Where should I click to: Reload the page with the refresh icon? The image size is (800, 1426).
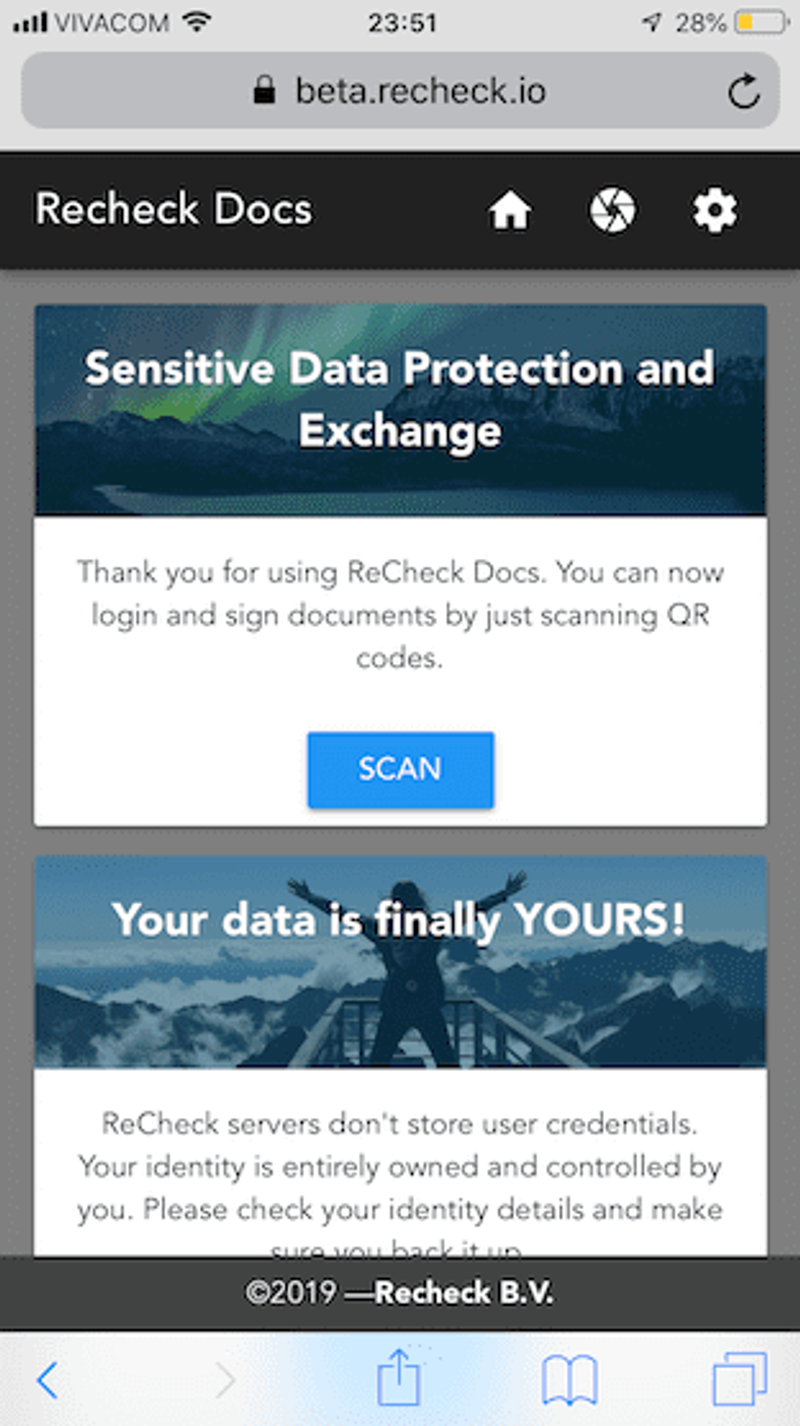[744, 91]
